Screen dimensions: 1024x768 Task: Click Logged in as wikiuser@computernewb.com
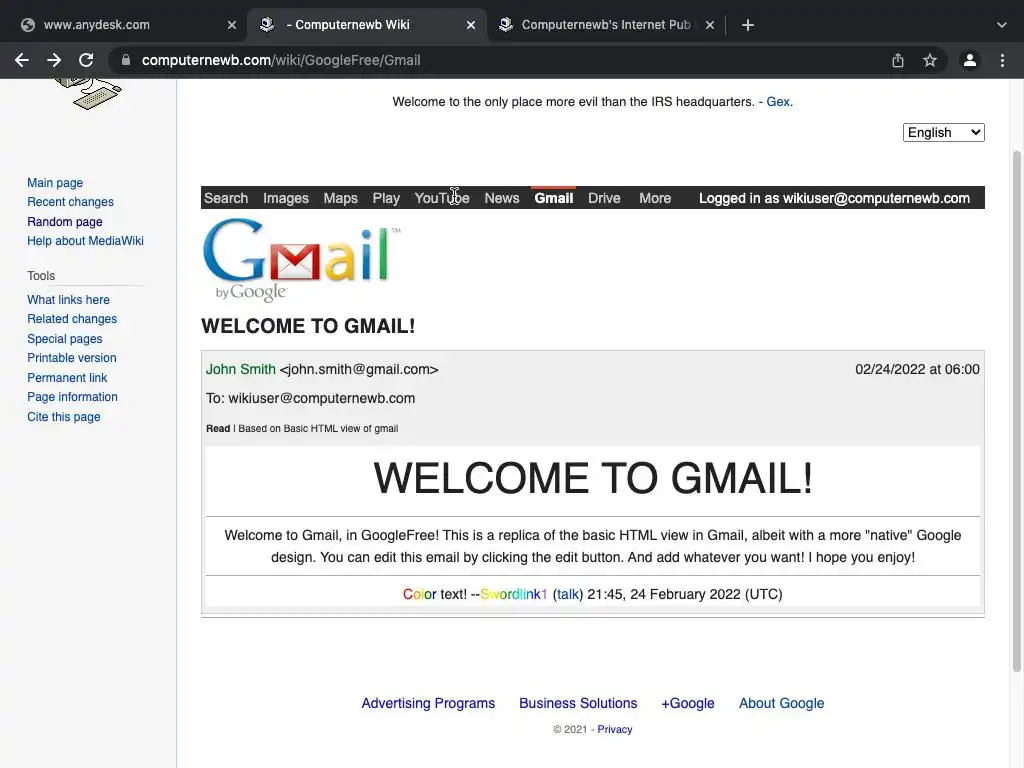pyautogui.click(x=834, y=198)
